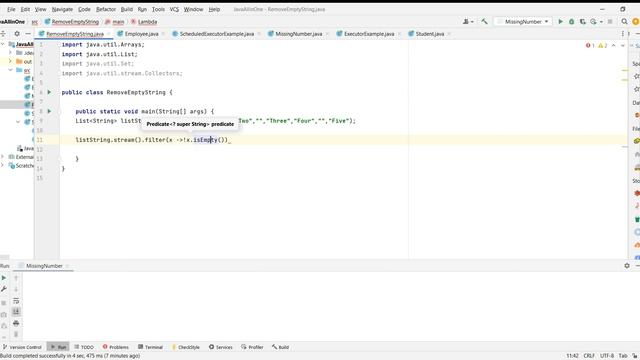Open editor tabs more options menu
This screenshot has height=360, width=640.
click(x=622, y=34)
